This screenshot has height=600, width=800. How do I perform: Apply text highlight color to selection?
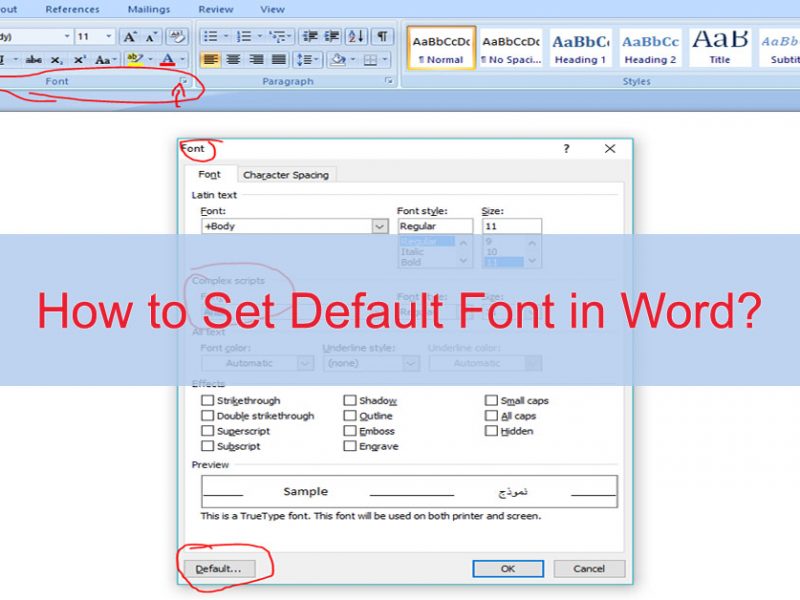point(133,58)
